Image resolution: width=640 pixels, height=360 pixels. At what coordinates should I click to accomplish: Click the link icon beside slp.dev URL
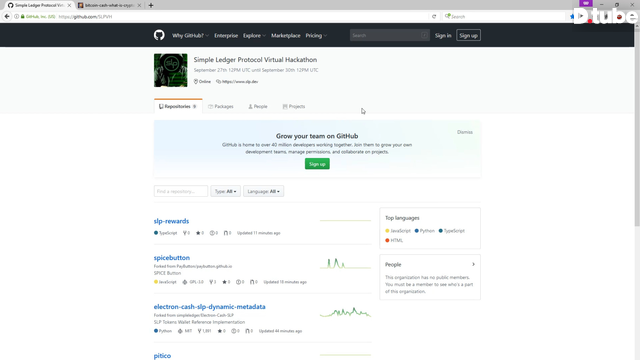[x=218, y=82]
